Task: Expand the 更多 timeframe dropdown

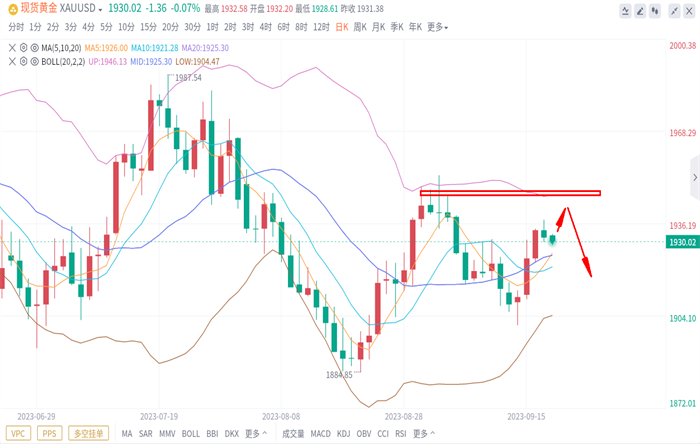Action: 438,27
